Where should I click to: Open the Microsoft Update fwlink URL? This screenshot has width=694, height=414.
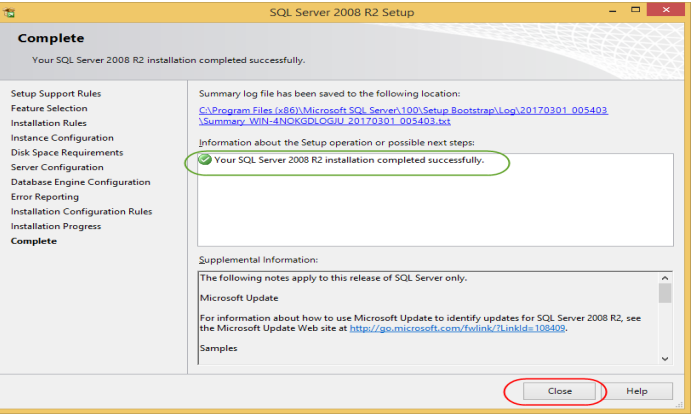457,328
